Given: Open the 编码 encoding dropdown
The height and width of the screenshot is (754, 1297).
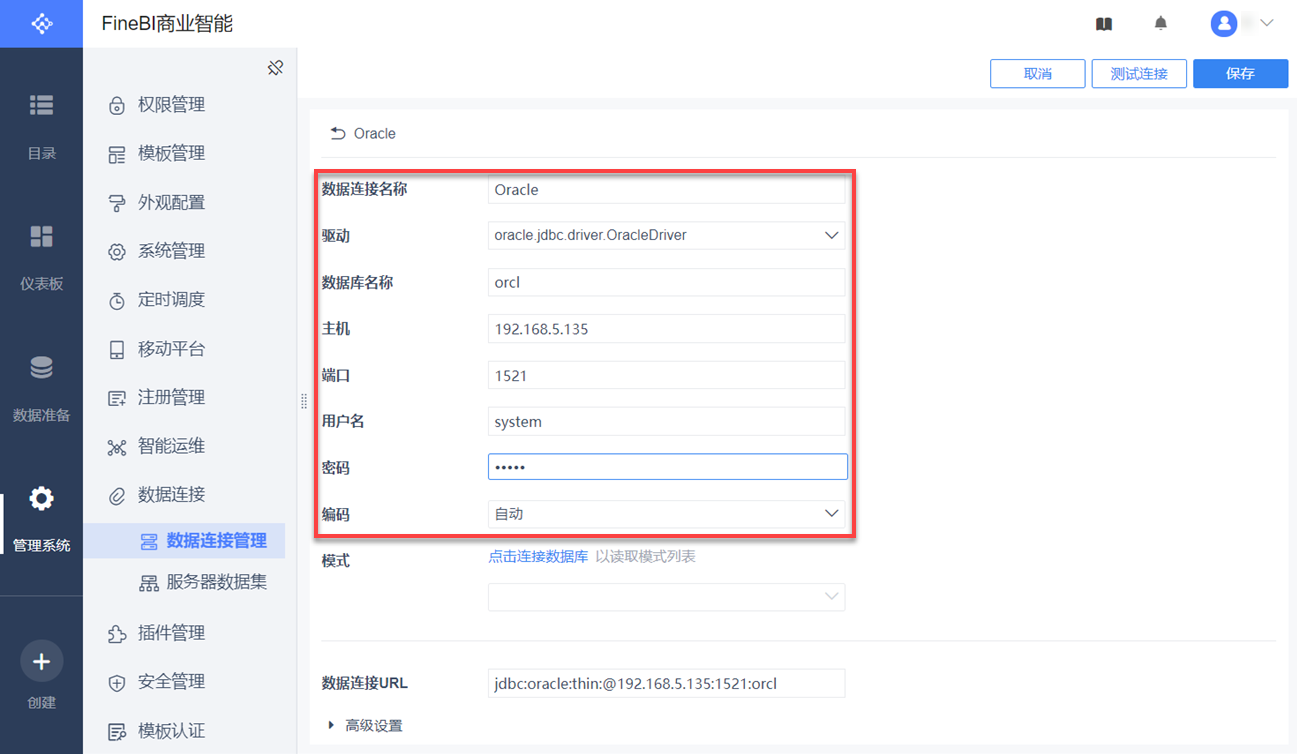Looking at the screenshot, I should [x=666, y=514].
